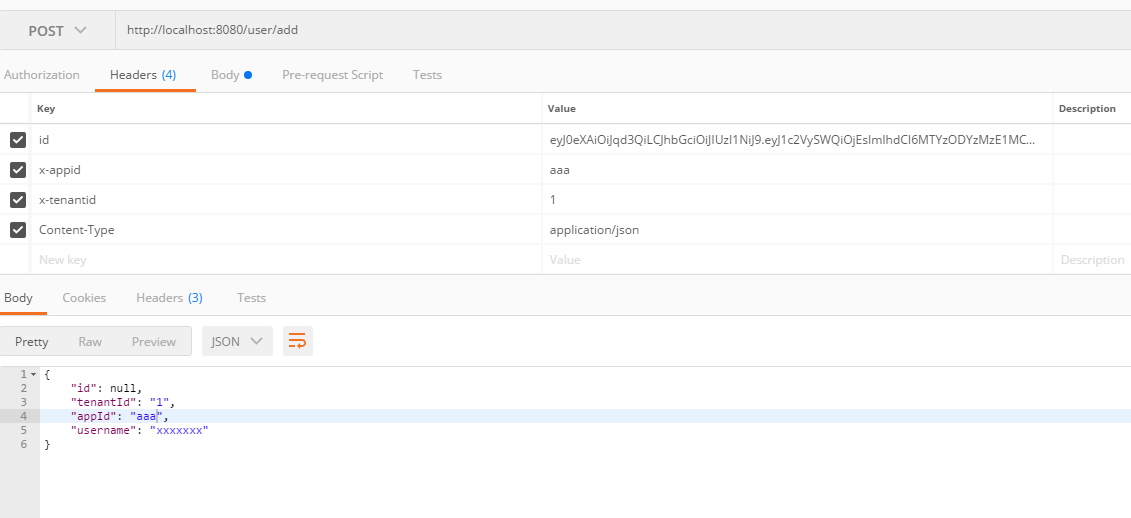Switch to Raw response view
The image size is (1131, 518).
pyautogui.click(x=90, y=342)
